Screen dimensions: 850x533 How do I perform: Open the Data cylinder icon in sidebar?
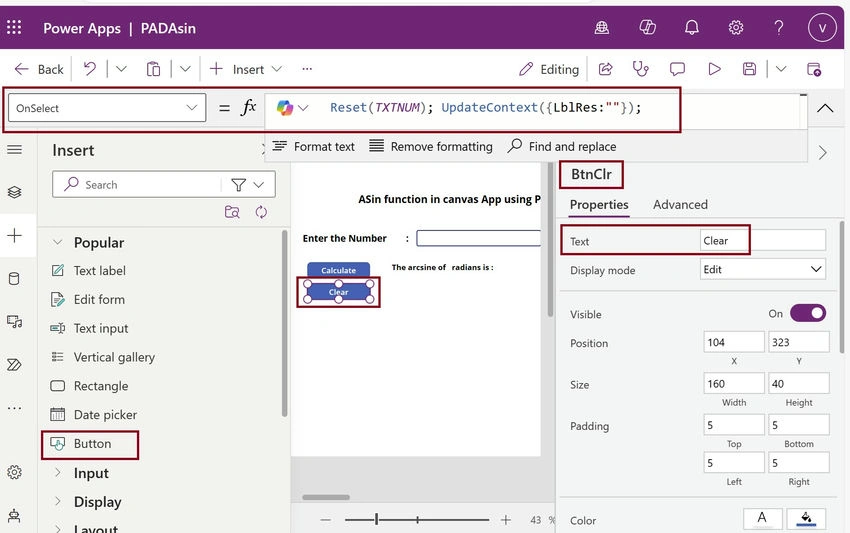coord(15,279)
